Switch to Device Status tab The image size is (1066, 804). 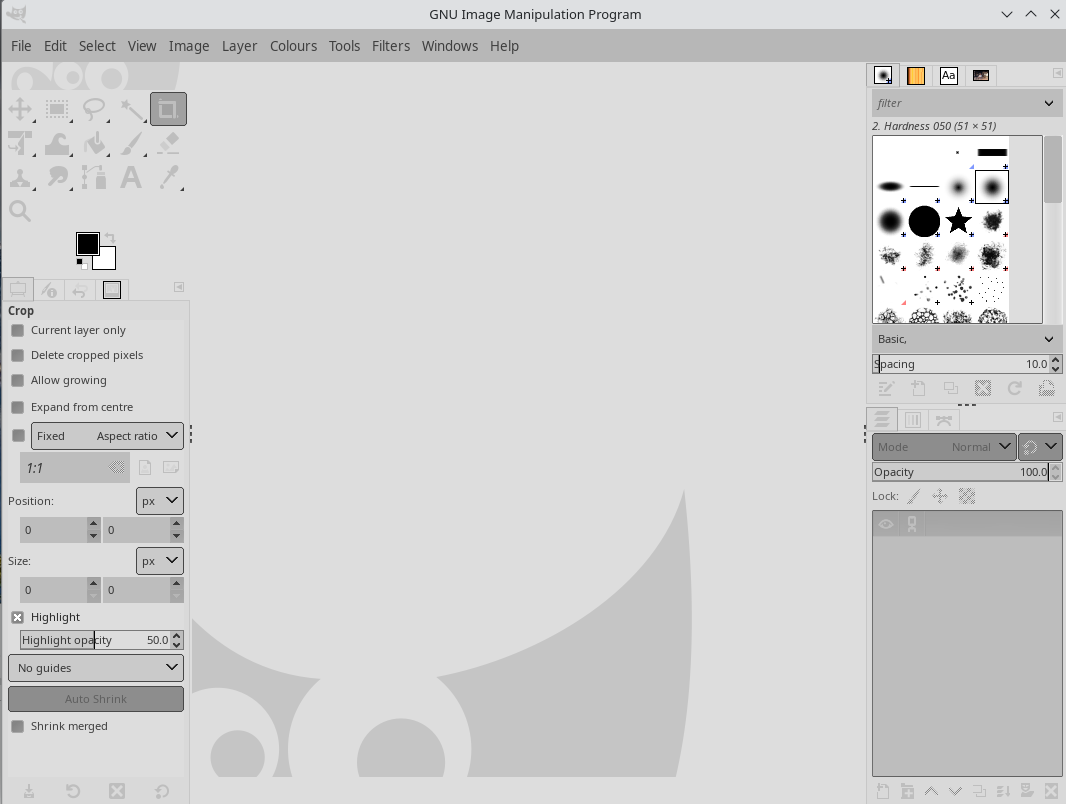point(49,290)
